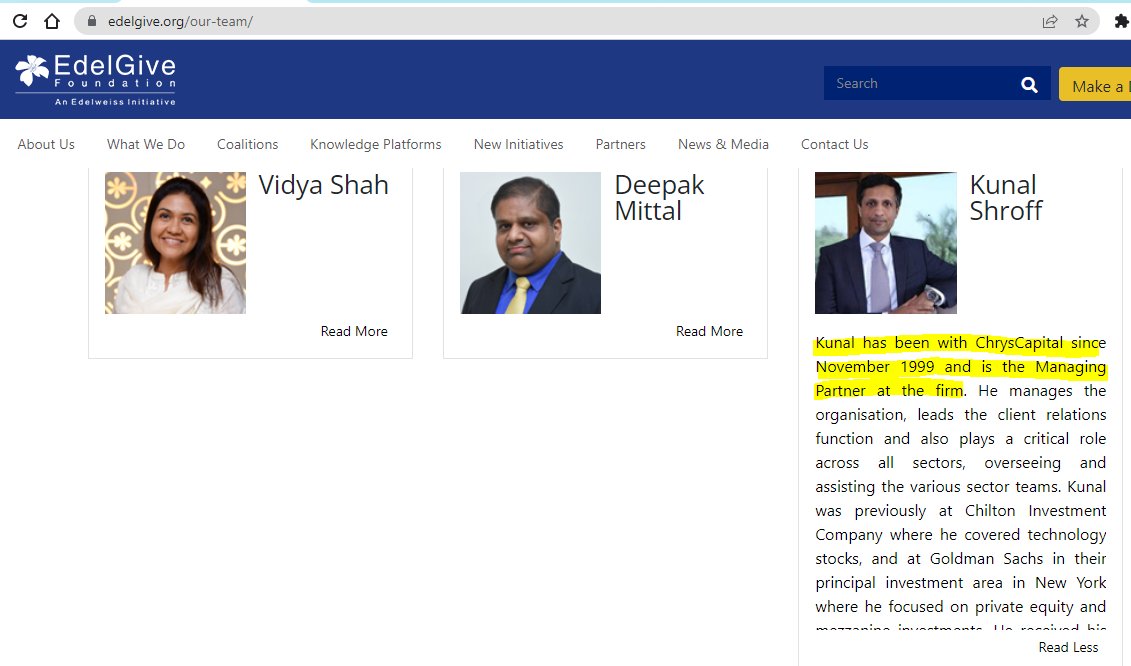
Task: Focus the address bar URL edelgive.org/our-team/
Action: [x=180, y=22]
